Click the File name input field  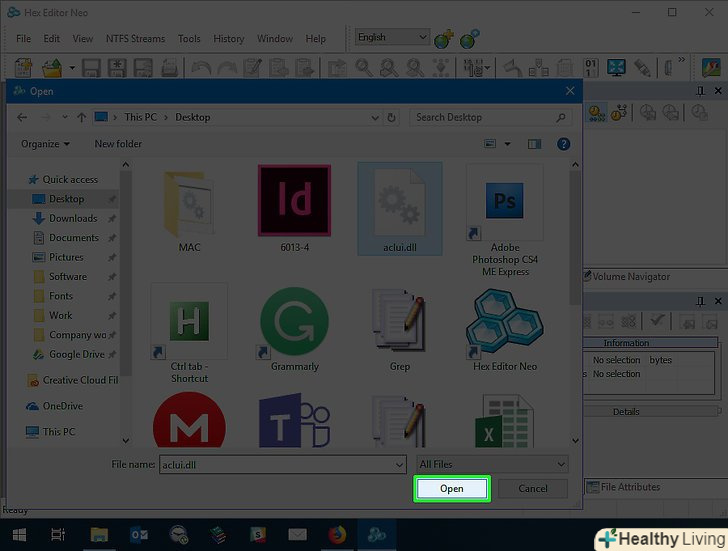[282, 464]
